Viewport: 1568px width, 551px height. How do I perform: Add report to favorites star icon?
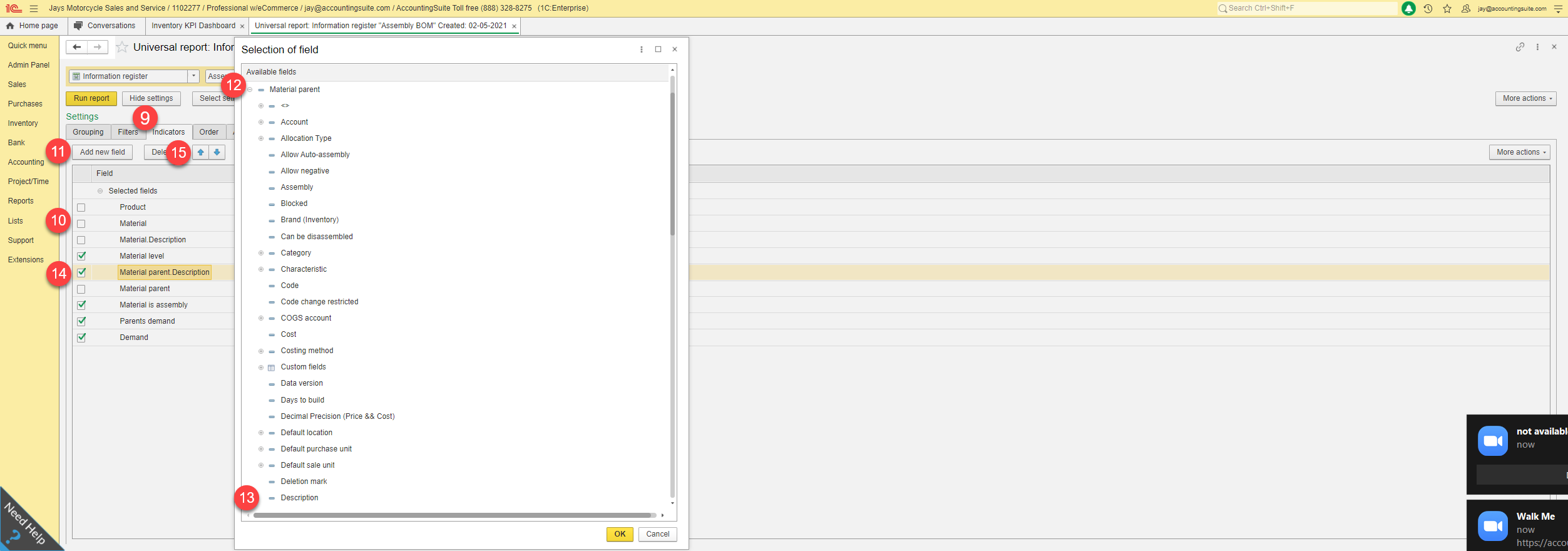click(122, 47)
